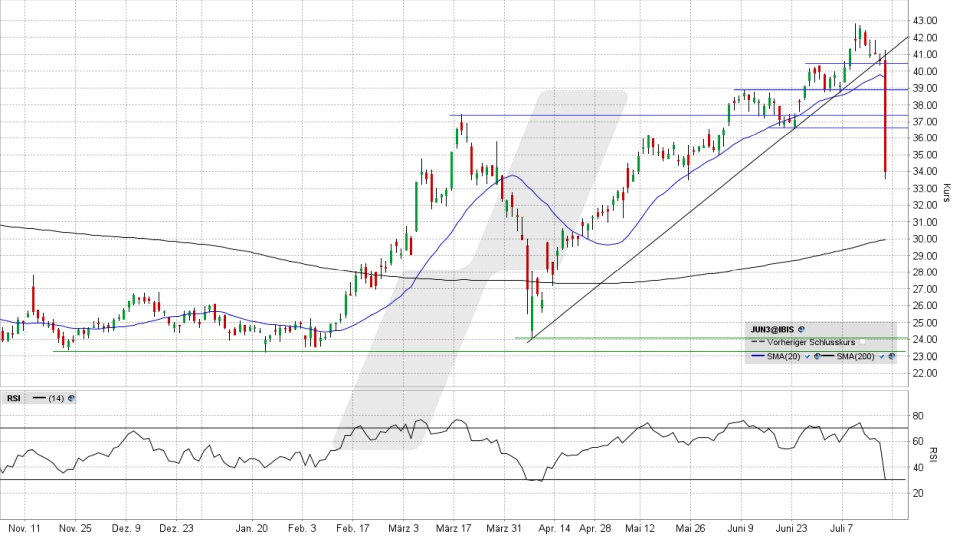Viewport: 960px width, 540px height.
Task: Click the 34.00 price axis label
Action: pos(924,171)
